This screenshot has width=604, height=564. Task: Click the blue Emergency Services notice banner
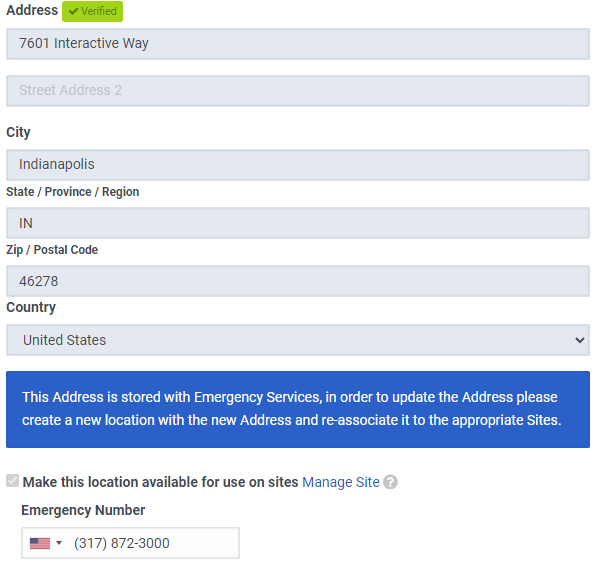298,410
